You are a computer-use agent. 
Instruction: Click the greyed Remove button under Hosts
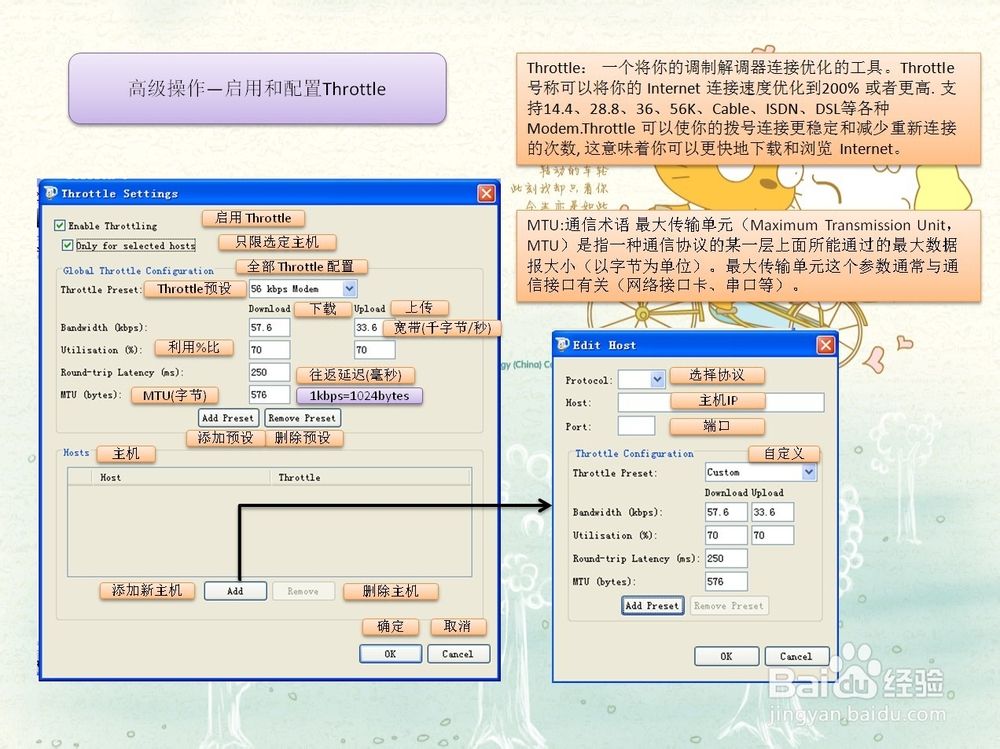[303, 591]
